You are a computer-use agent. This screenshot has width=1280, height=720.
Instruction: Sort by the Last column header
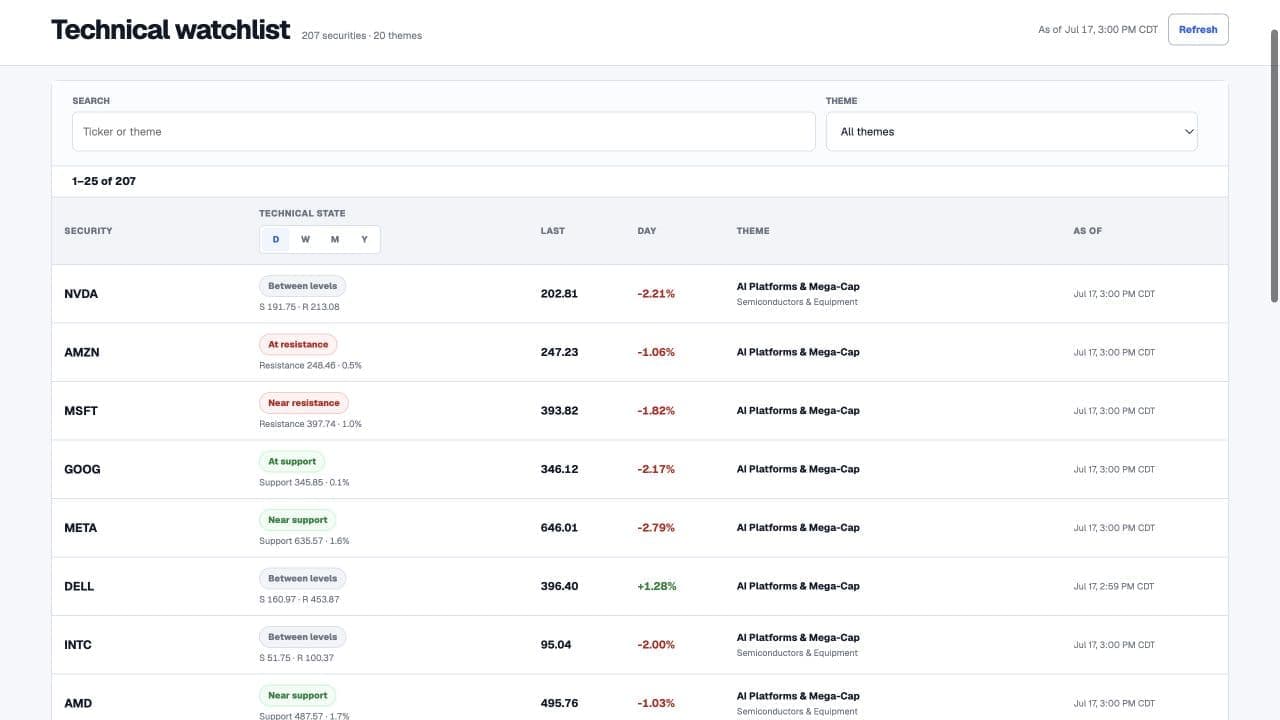tap(552, 231)
